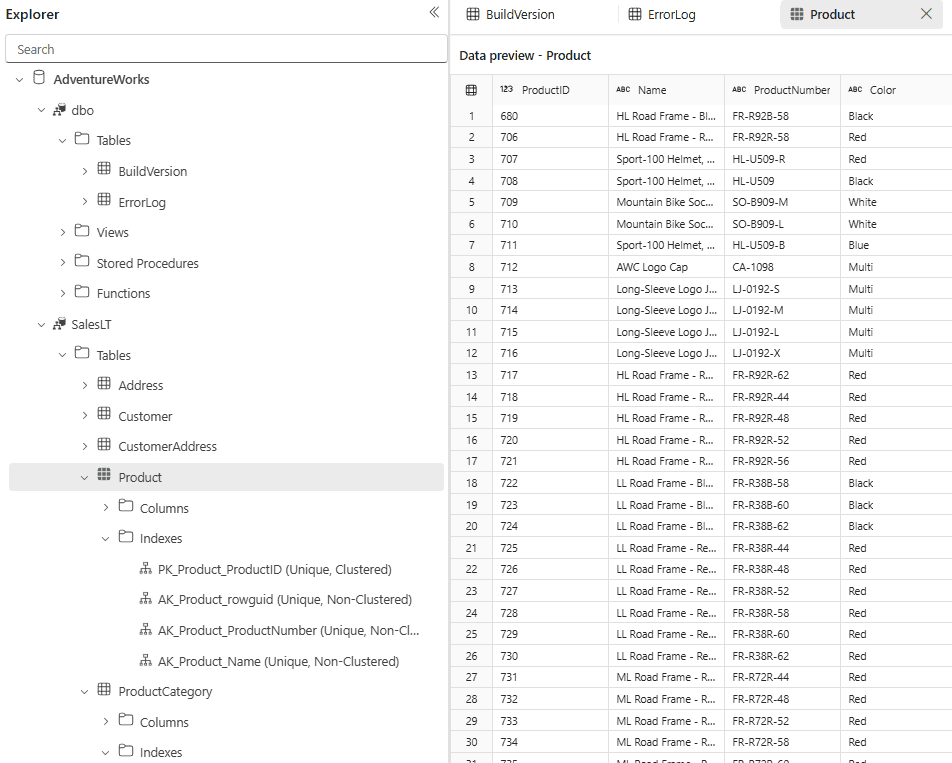Click the AdventureWorks database icon
The width and height of the screenshot is (952, 763).
coord(39,78)
